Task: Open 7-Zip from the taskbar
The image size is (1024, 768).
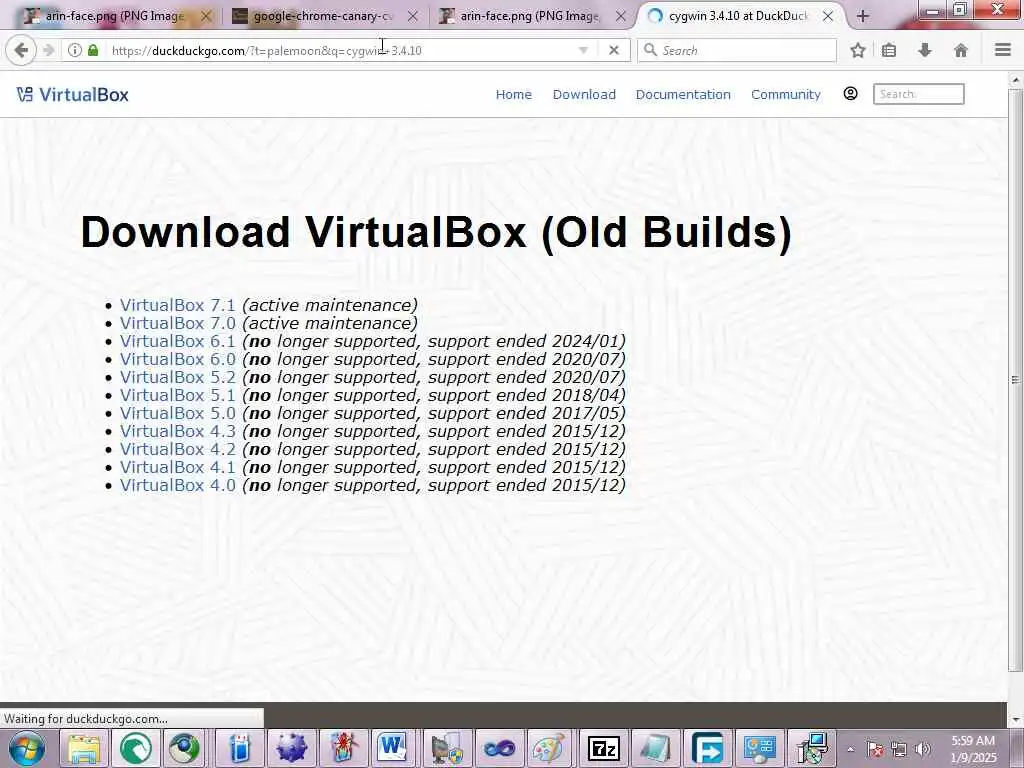Action: point(603,748)
